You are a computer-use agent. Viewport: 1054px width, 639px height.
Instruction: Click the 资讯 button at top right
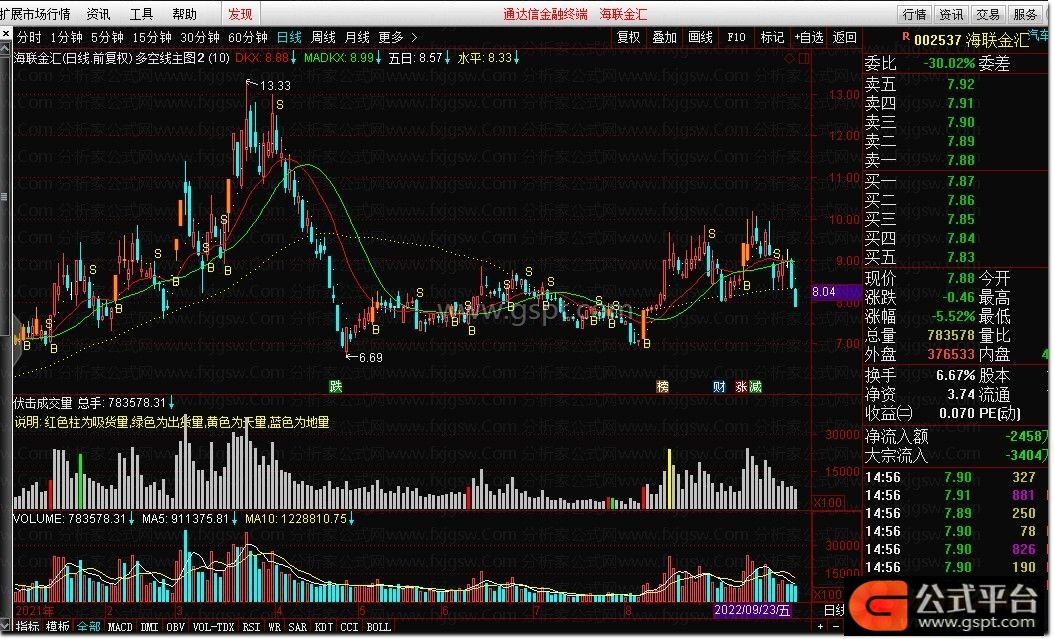[x=951, y=14]
